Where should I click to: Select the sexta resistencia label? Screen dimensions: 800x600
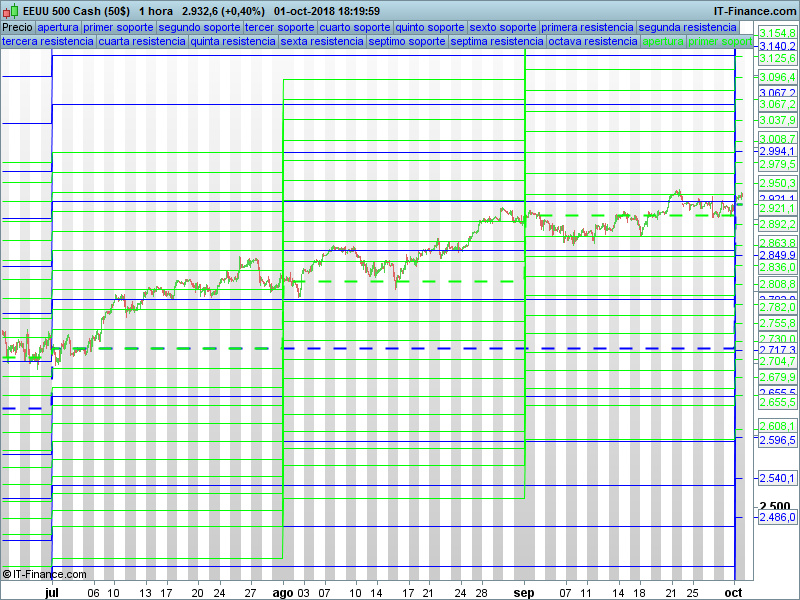322,41
